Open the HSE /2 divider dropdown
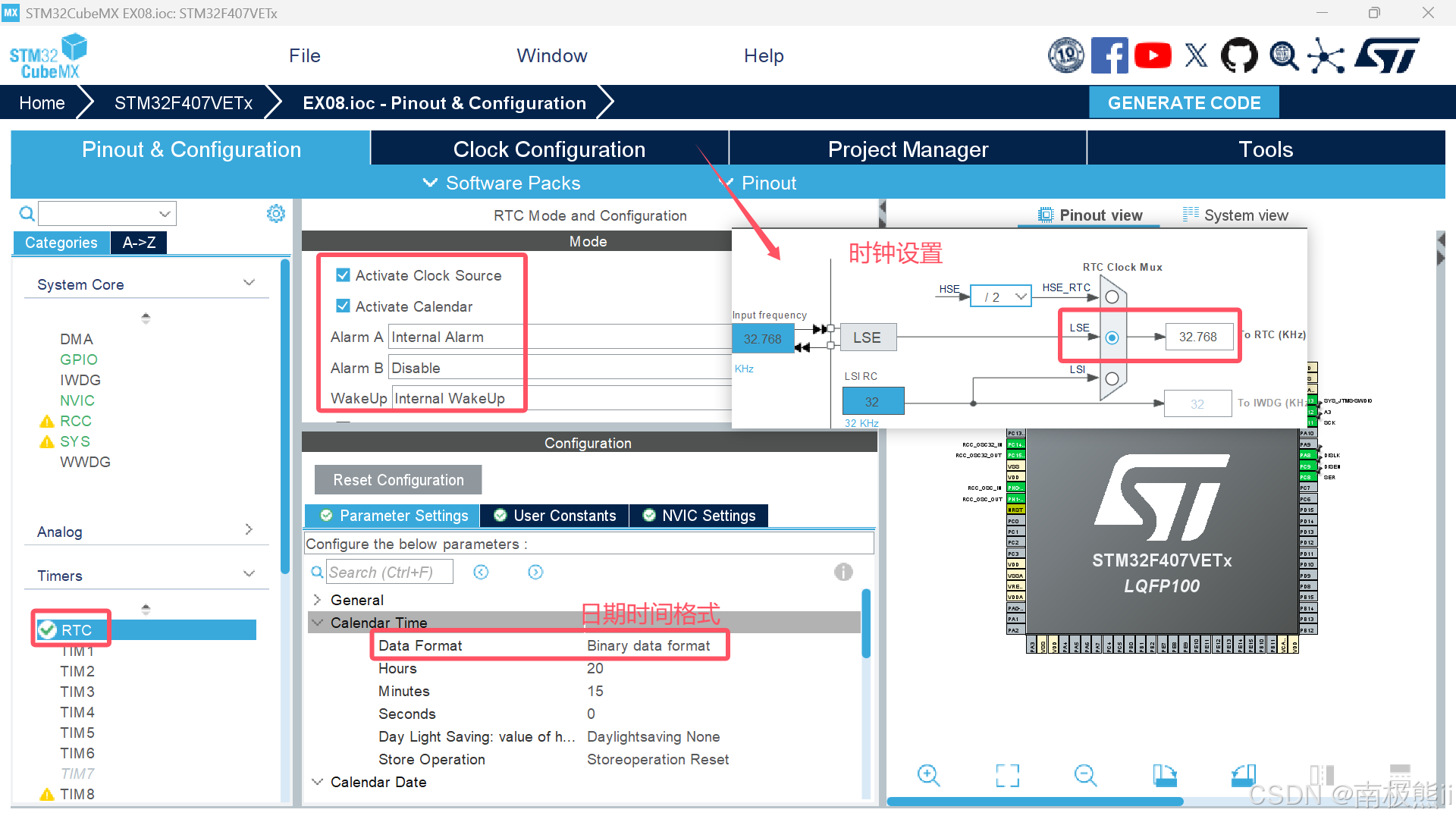The width and height of the screenshot is (1456, 819). tap(1001, 297)
